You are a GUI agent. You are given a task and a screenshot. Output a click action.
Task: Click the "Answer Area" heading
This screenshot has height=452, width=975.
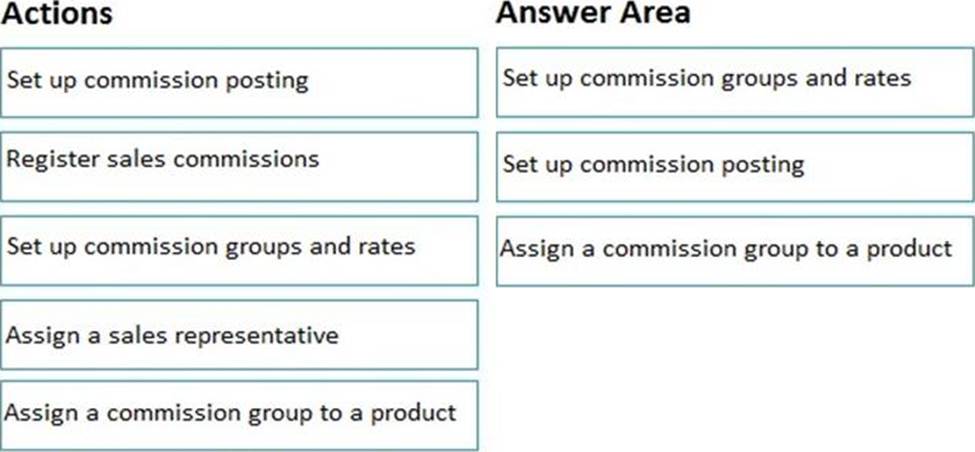593,13
